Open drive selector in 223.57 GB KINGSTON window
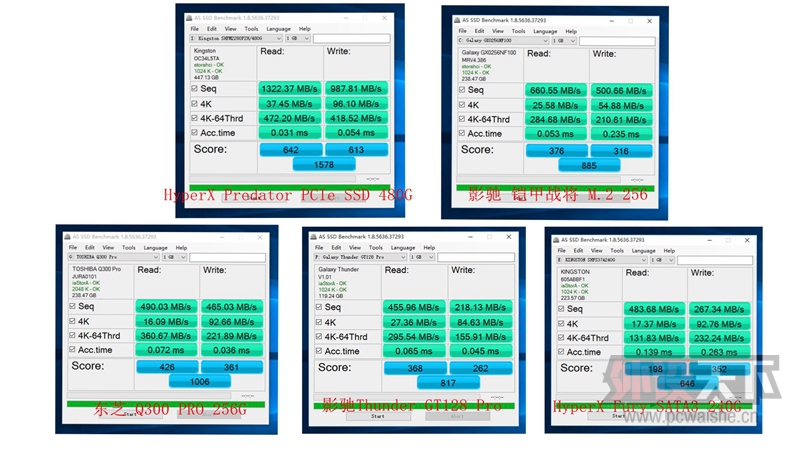 pos(602,260)
